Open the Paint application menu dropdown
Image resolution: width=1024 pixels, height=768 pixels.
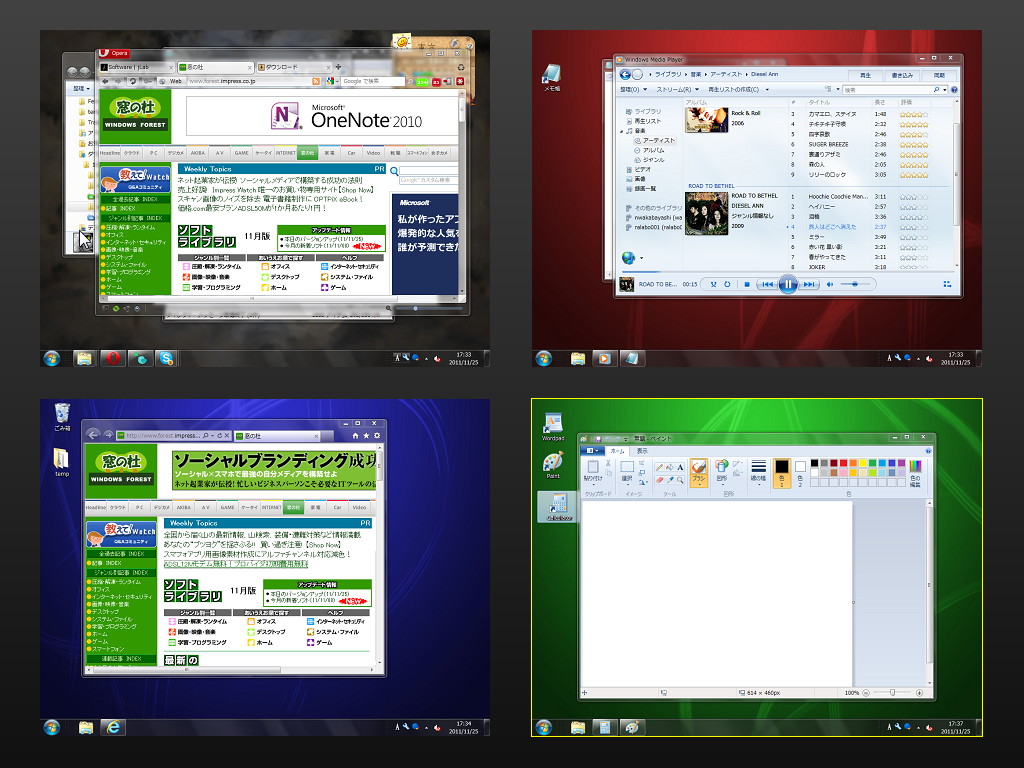pos(592,451)
